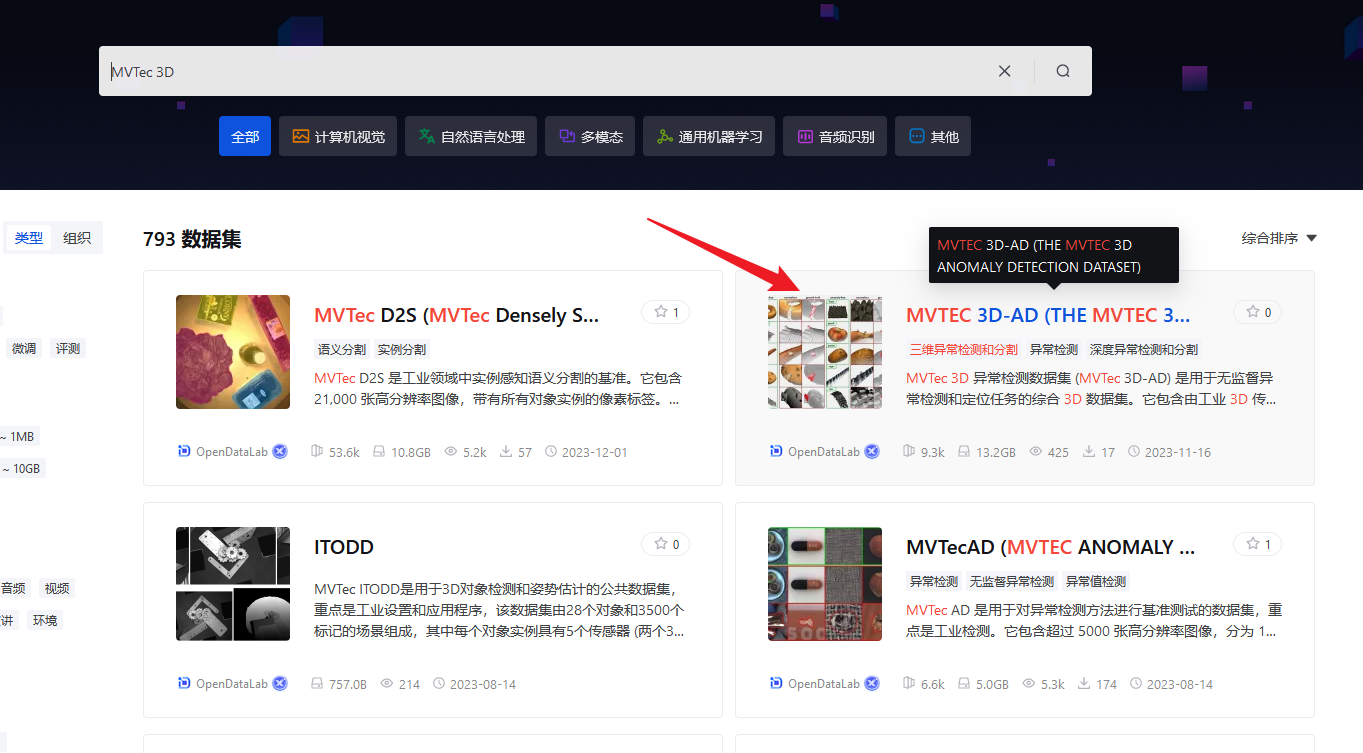1363x753 pixels.
Task: Click the views eye icon beside 214
Action: coord(385,684)
